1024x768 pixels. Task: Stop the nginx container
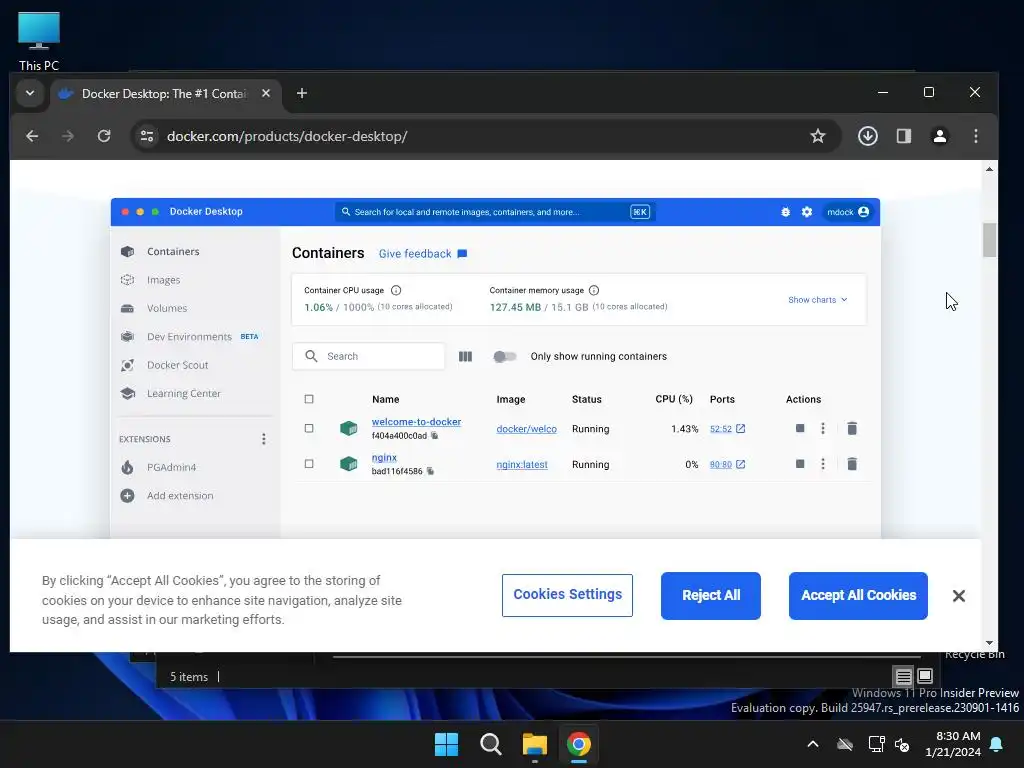(800, 464)
